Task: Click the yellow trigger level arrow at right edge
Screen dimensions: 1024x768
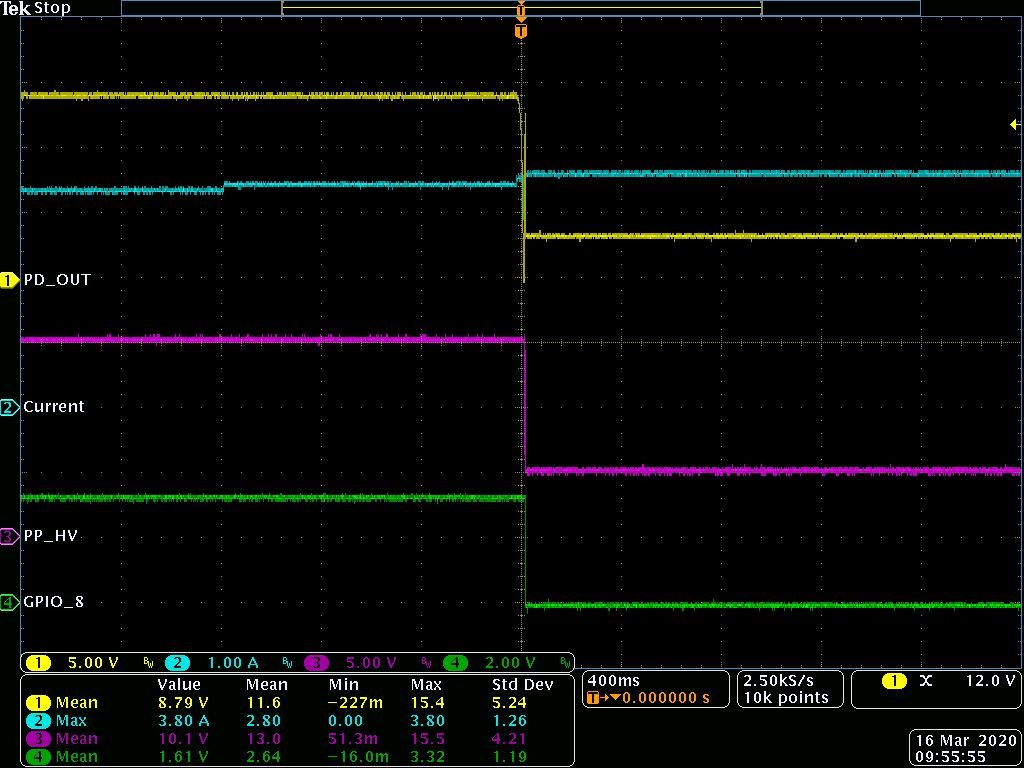Action: click(1015, 124)
